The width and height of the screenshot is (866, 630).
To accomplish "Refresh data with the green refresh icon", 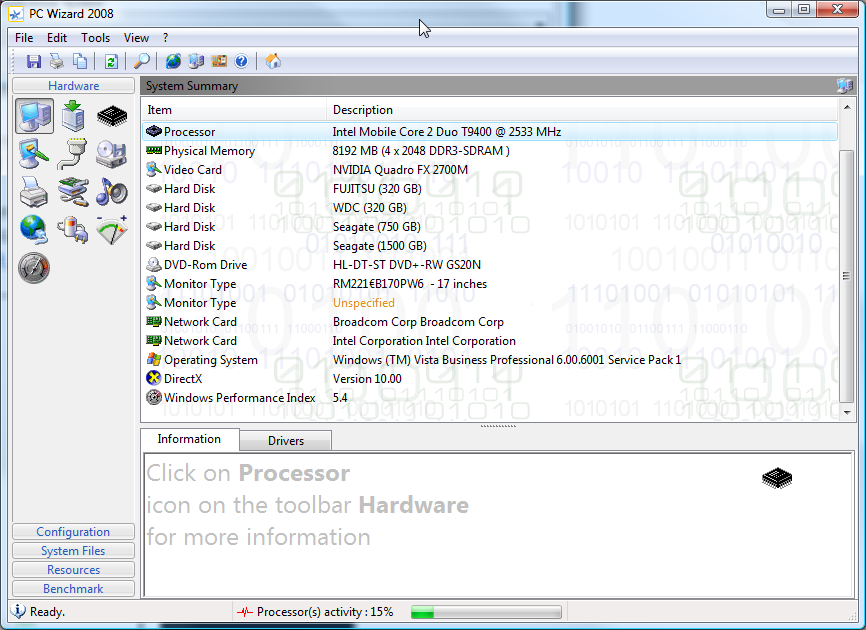I will [x=110, y=61].
